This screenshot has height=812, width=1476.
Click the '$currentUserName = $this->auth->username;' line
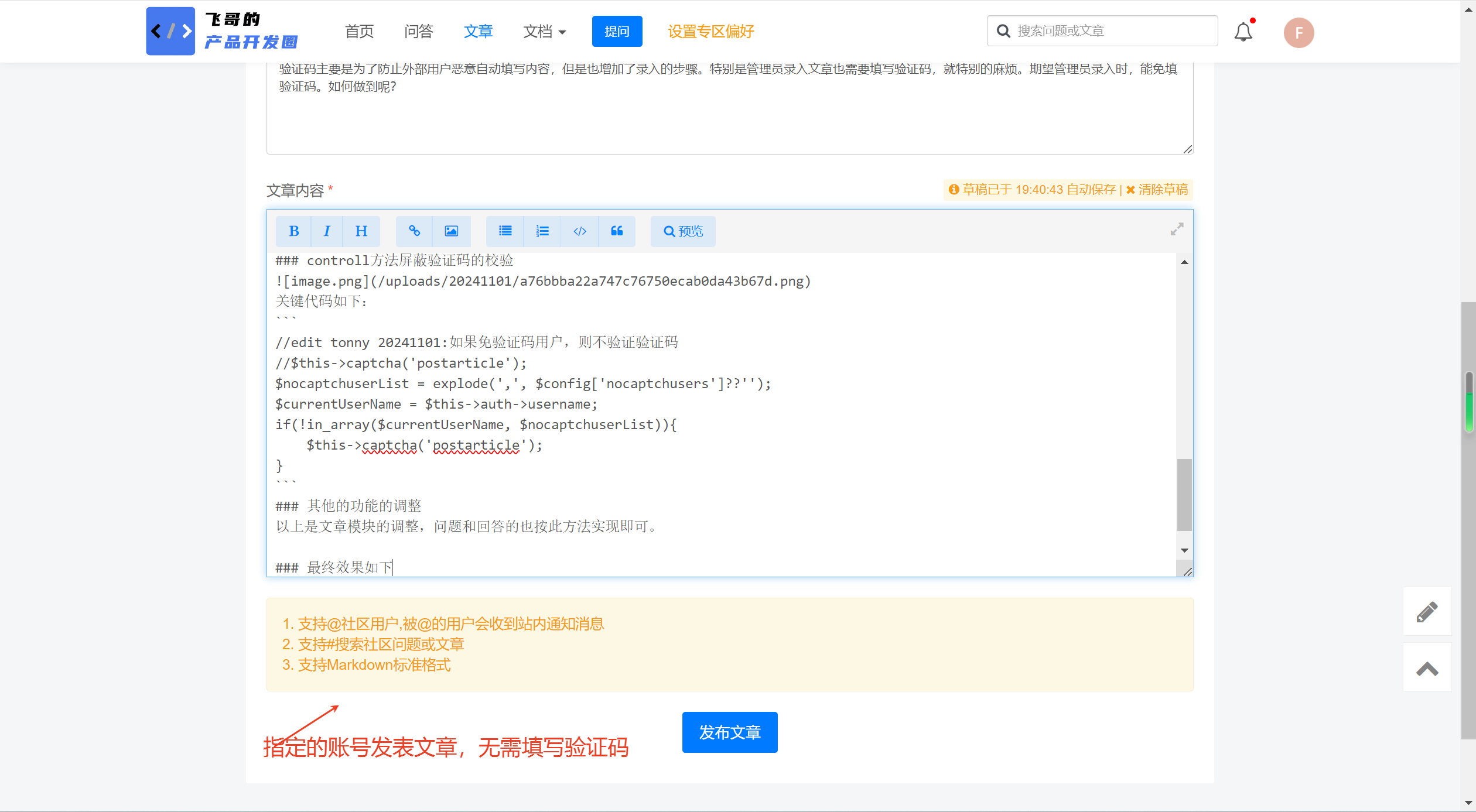(x=436, y=404)
